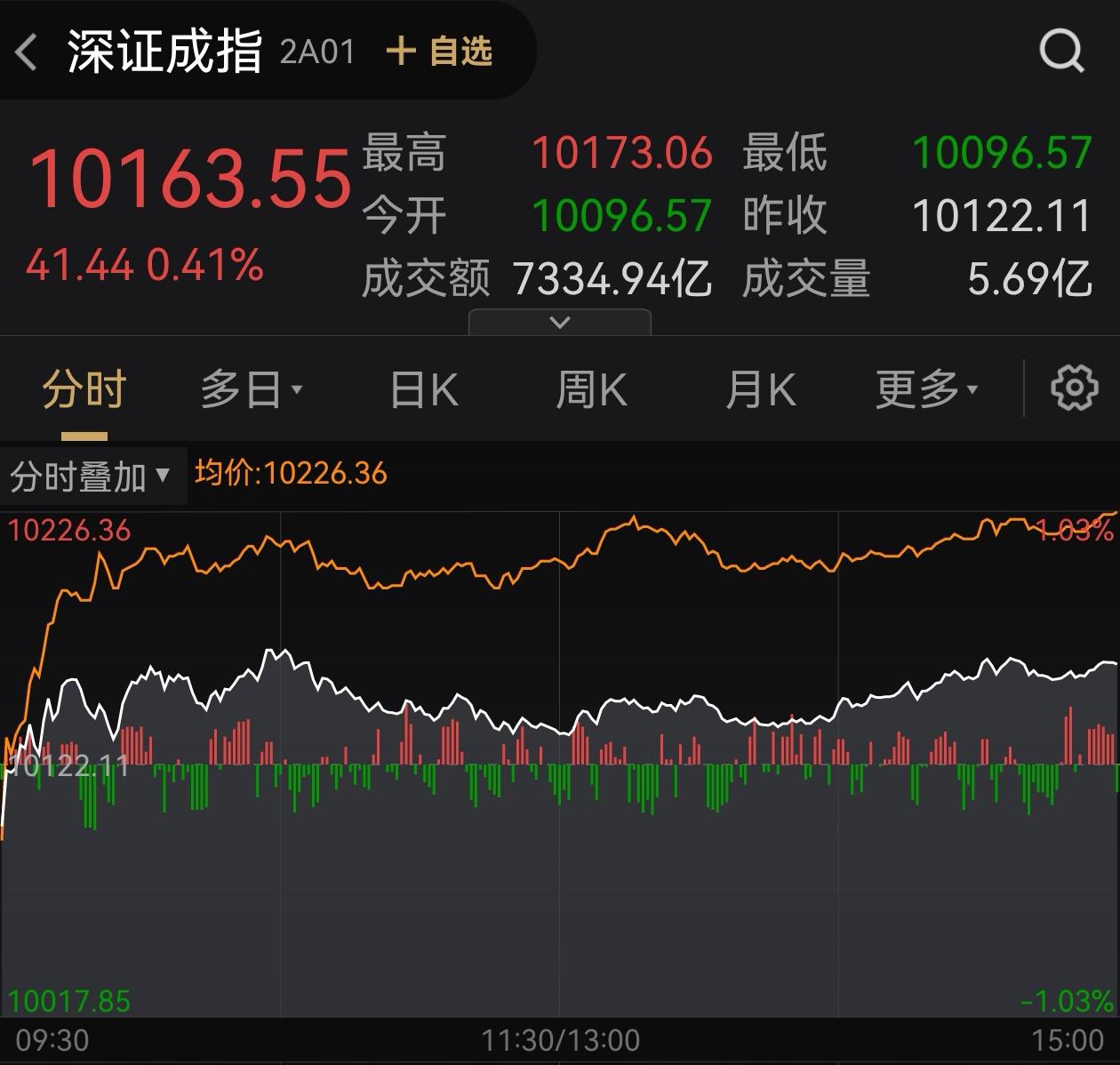Switch to the 周K weekly tab
Screen dimensions: 1120x1065
[x=591, y=388]
